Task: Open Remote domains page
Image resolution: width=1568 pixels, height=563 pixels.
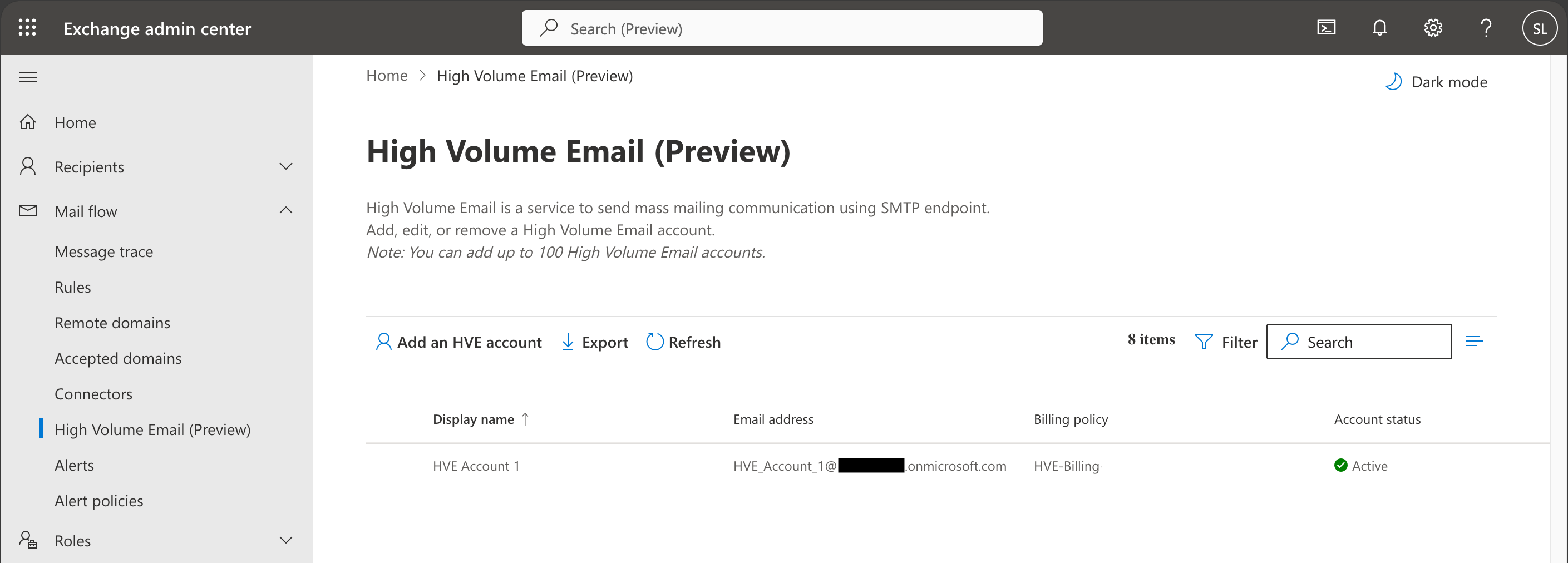Action: point(112,323)
